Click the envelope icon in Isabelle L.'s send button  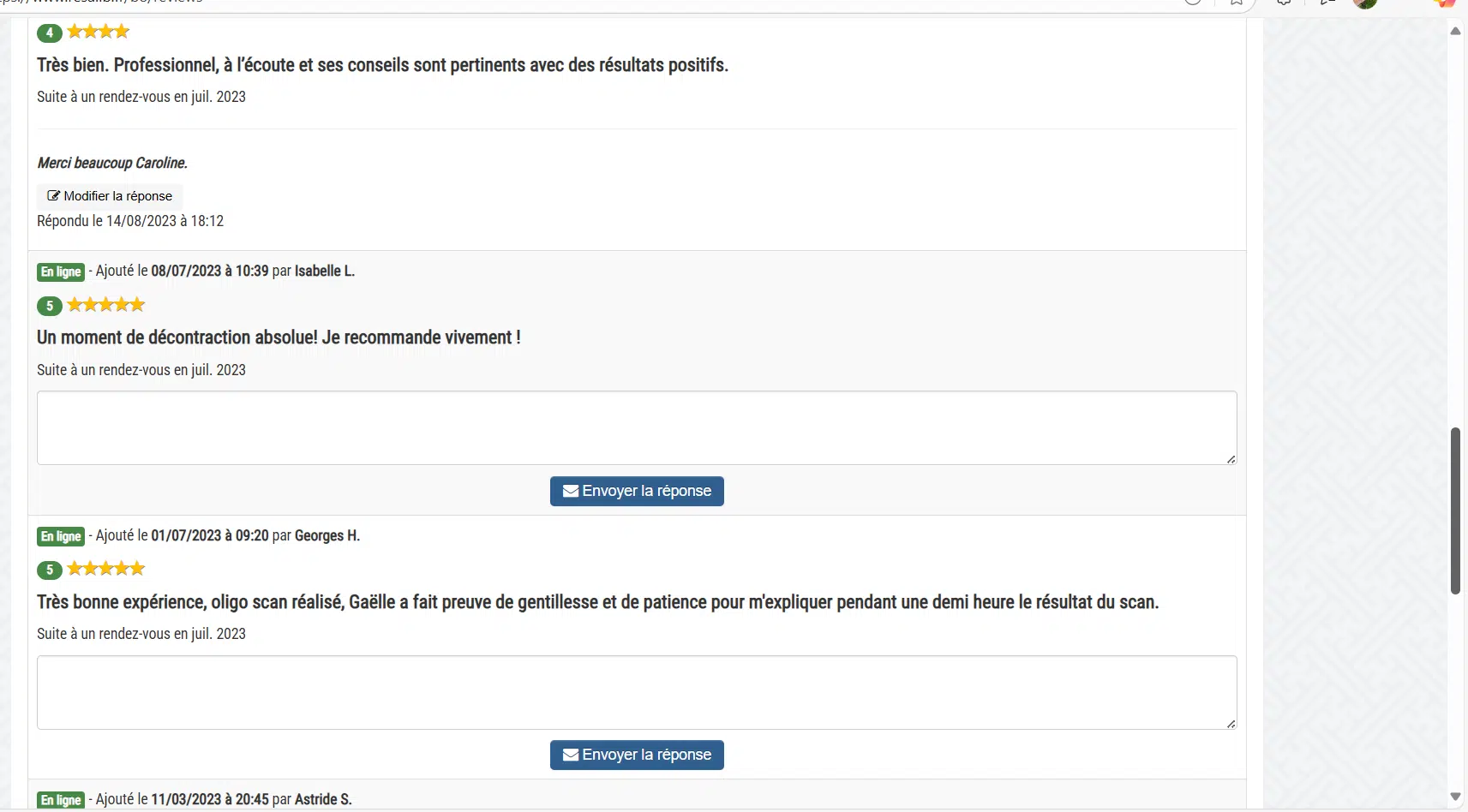coord(570,492)
